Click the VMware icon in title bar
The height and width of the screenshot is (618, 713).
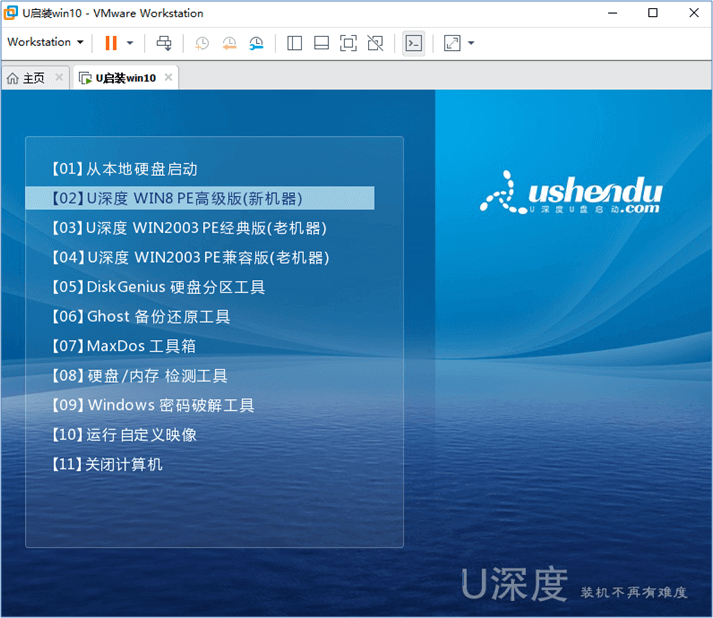click(x=10, y=13)
